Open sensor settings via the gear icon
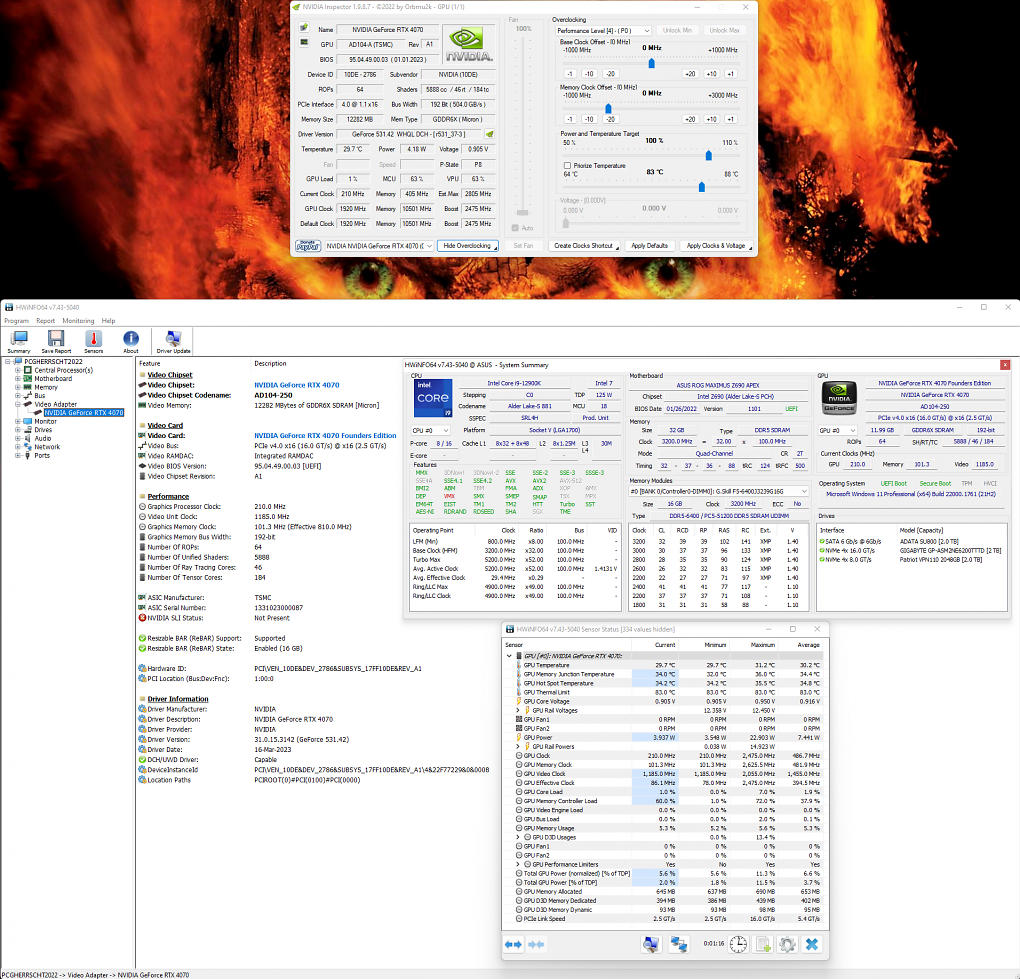The image size is (1020, 979). [787, 945]
